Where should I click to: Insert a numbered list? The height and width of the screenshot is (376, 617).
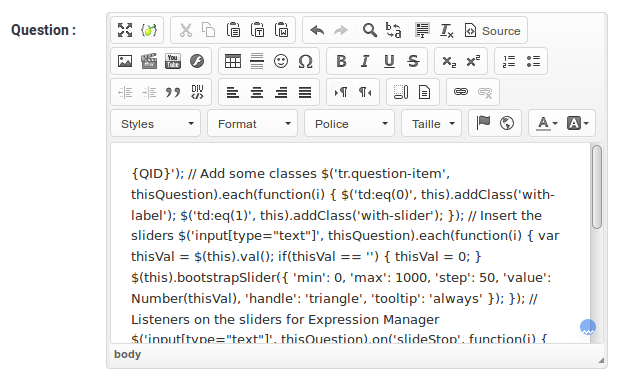[509, 61]
